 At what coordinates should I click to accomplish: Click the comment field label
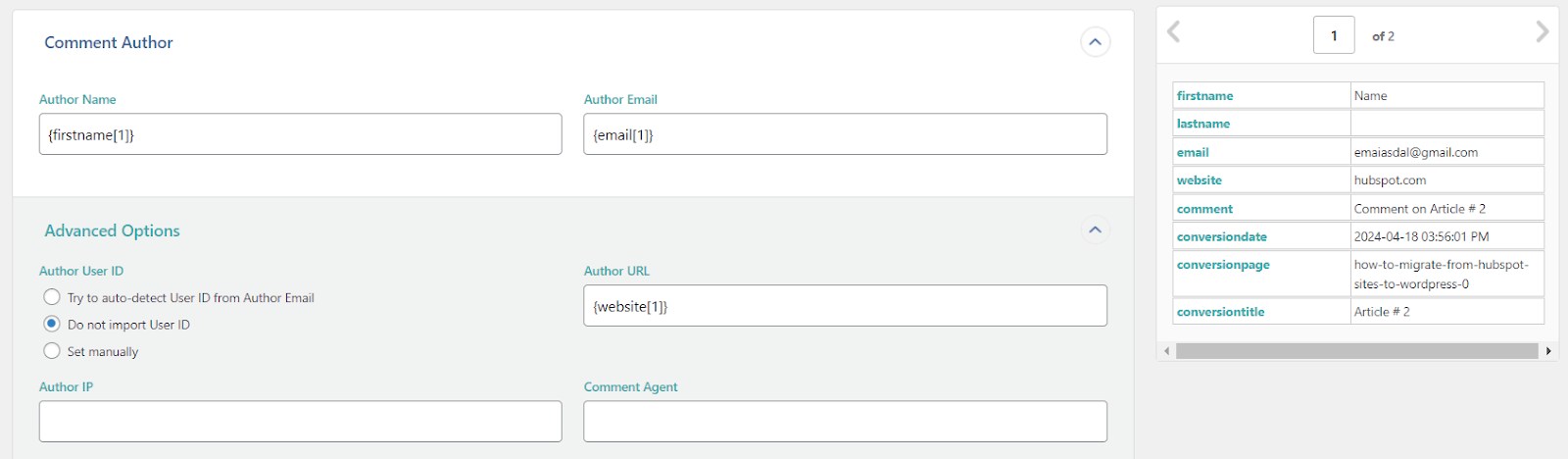[1204, 209]
